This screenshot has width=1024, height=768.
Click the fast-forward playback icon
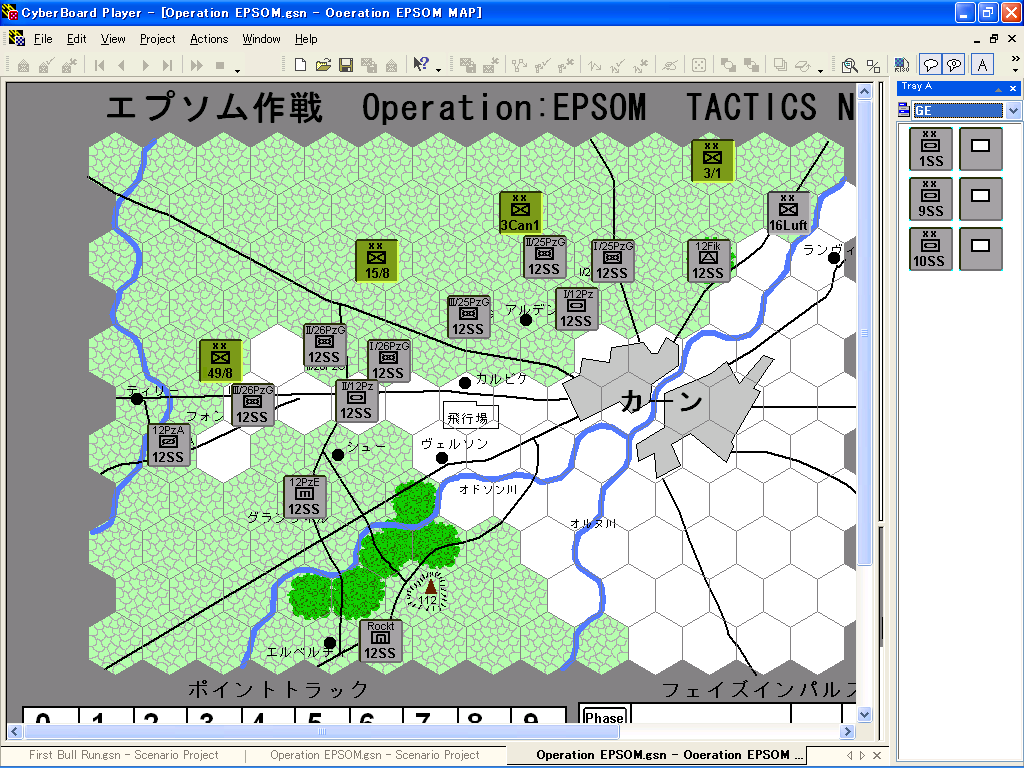click(x=197, y=65)
